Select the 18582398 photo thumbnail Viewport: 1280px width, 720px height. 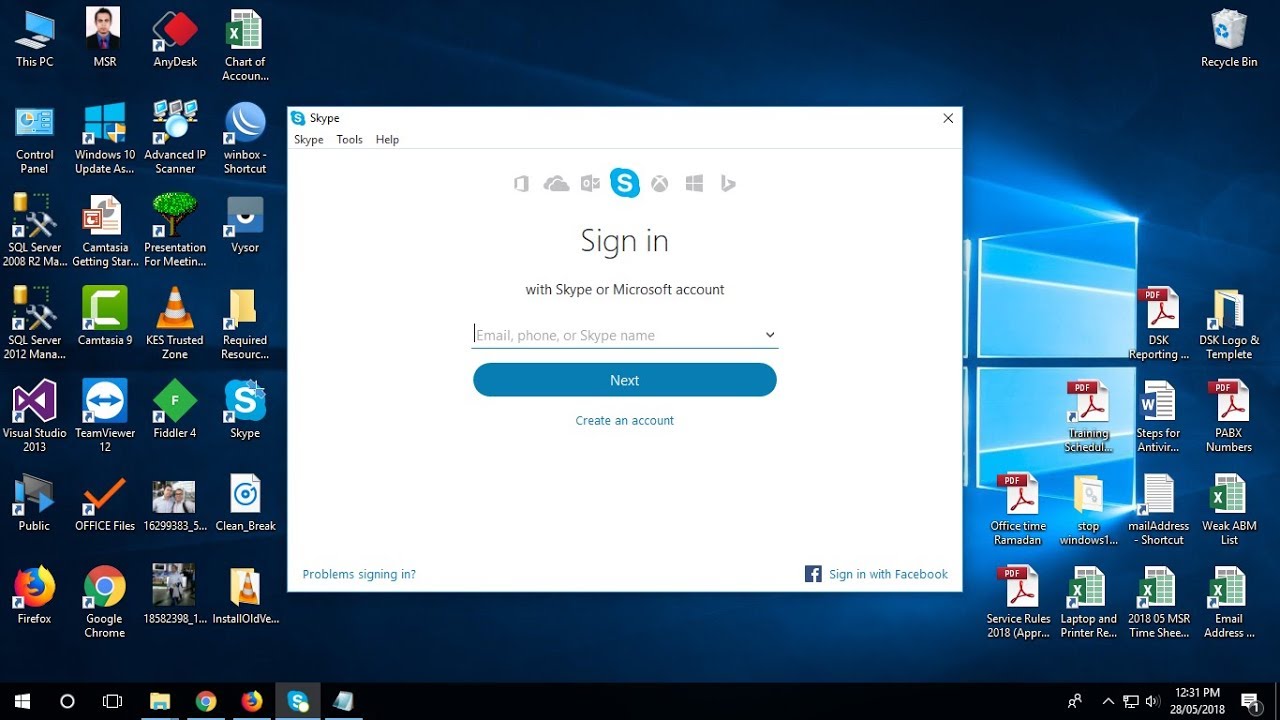pyautogui.click(x=175, y=596)
